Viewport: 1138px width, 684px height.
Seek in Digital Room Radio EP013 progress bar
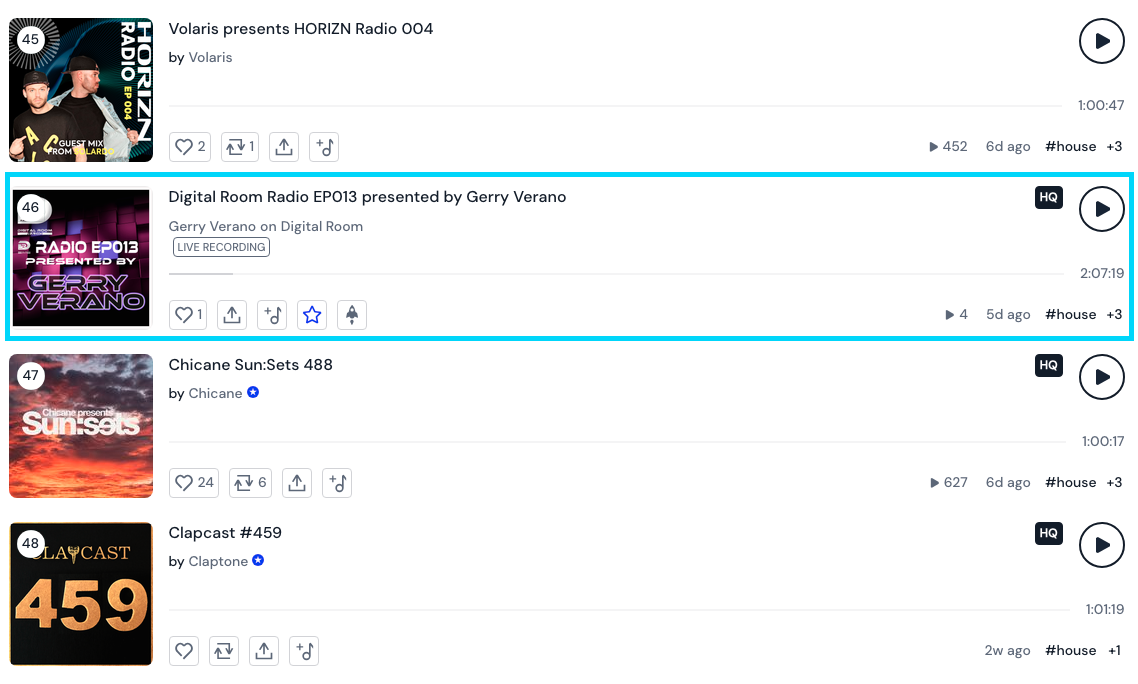coord(617,274)
